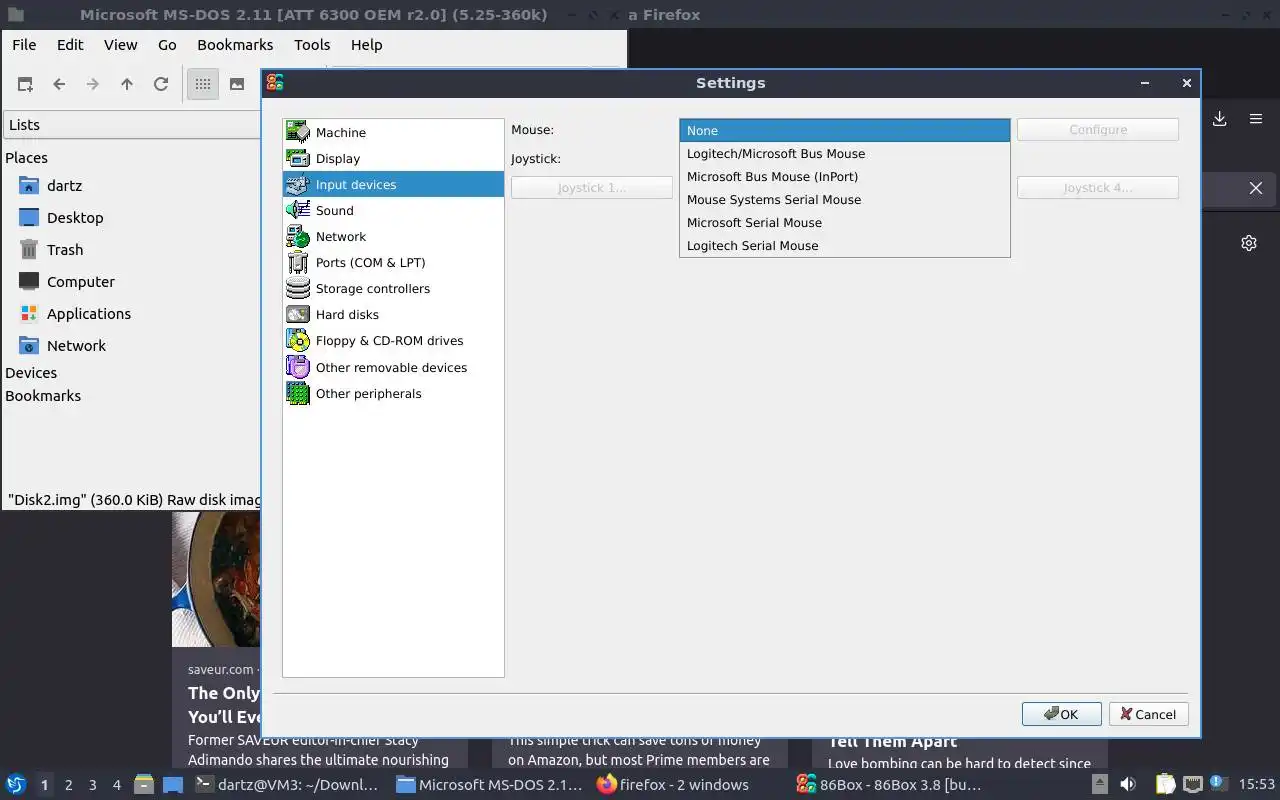Focus the 86Box 3.8 taskbar entry
The image size is (1280, 800).
click(890, 785)
